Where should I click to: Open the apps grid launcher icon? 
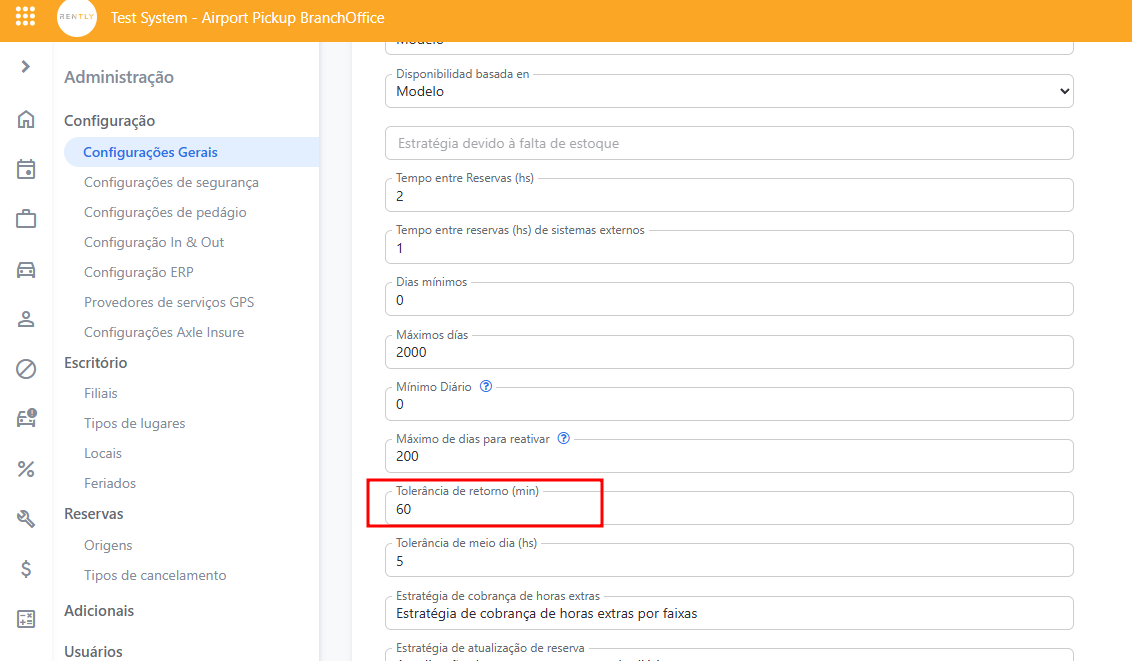[26, 18]
